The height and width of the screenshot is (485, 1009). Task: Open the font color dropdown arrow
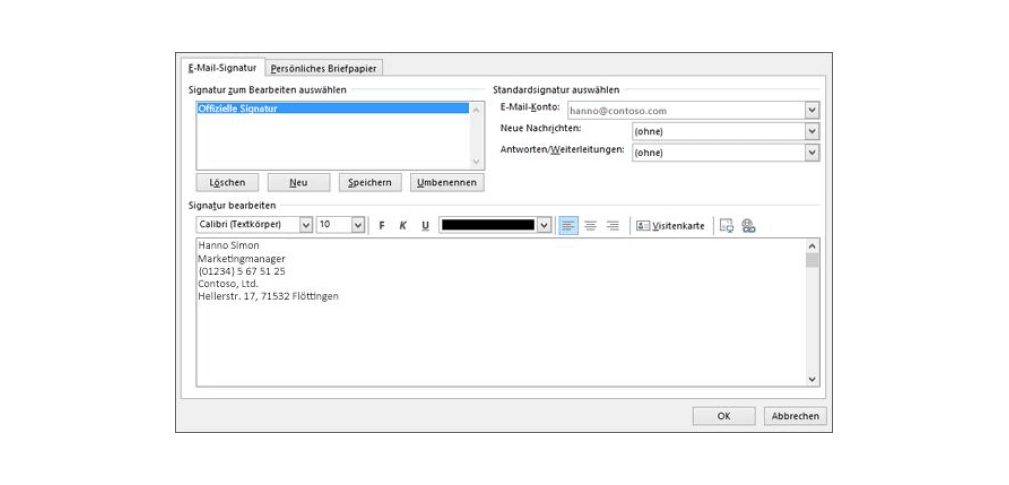click(x=545, y=225)
